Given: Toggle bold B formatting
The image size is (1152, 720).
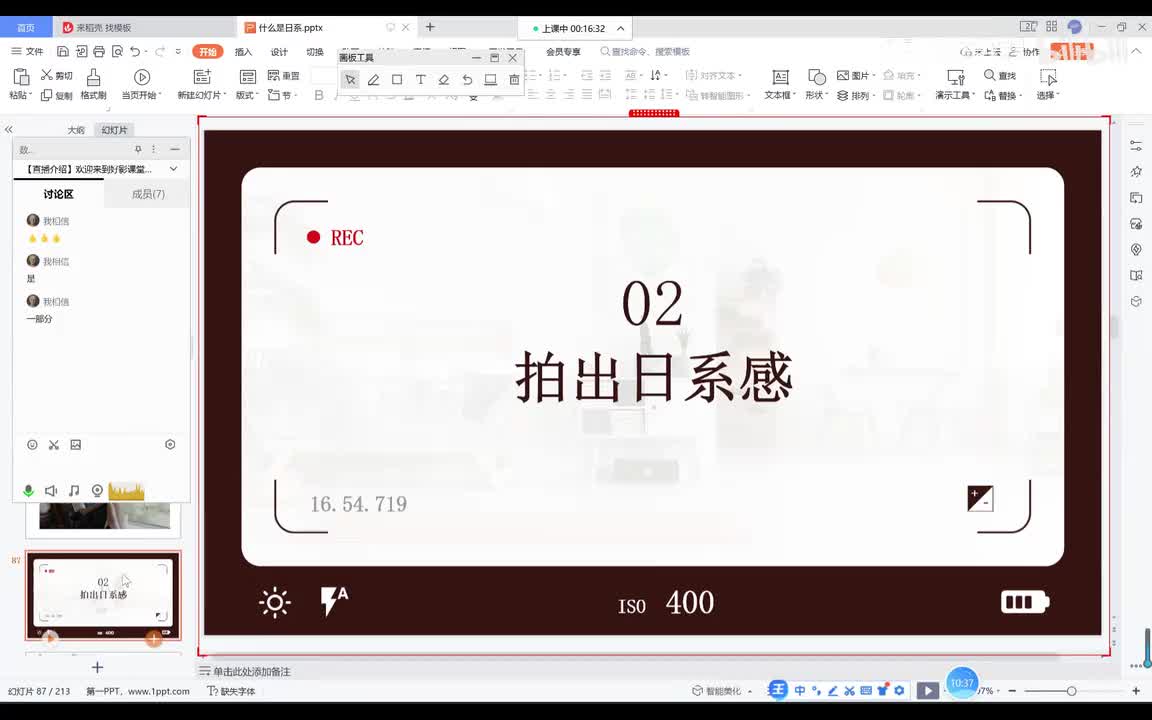Looking at the screenshot, I should [x=319, y=95].
